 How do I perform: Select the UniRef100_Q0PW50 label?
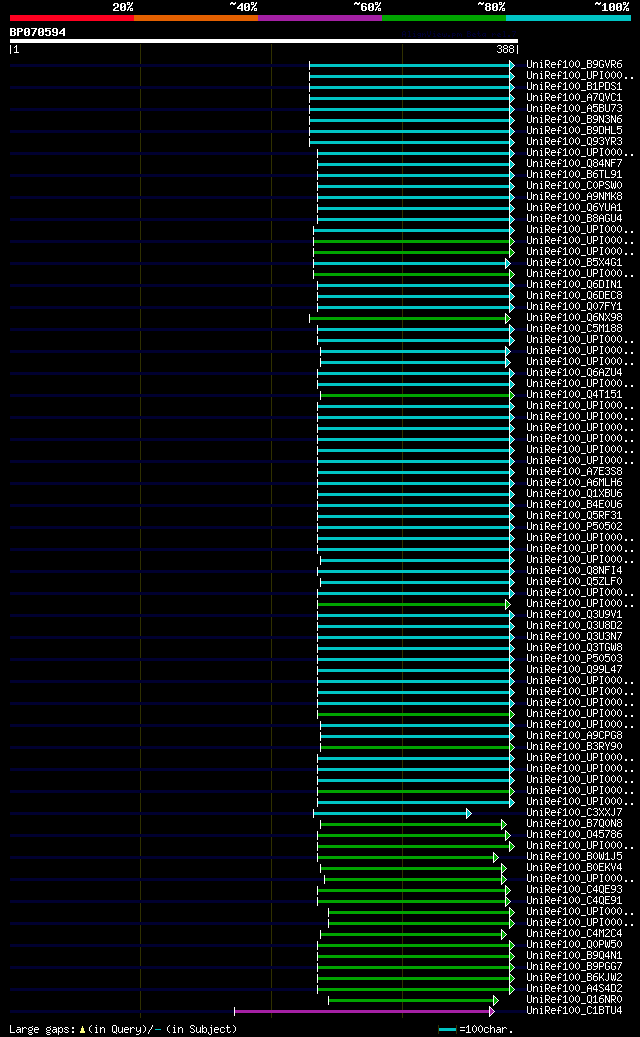574,944
